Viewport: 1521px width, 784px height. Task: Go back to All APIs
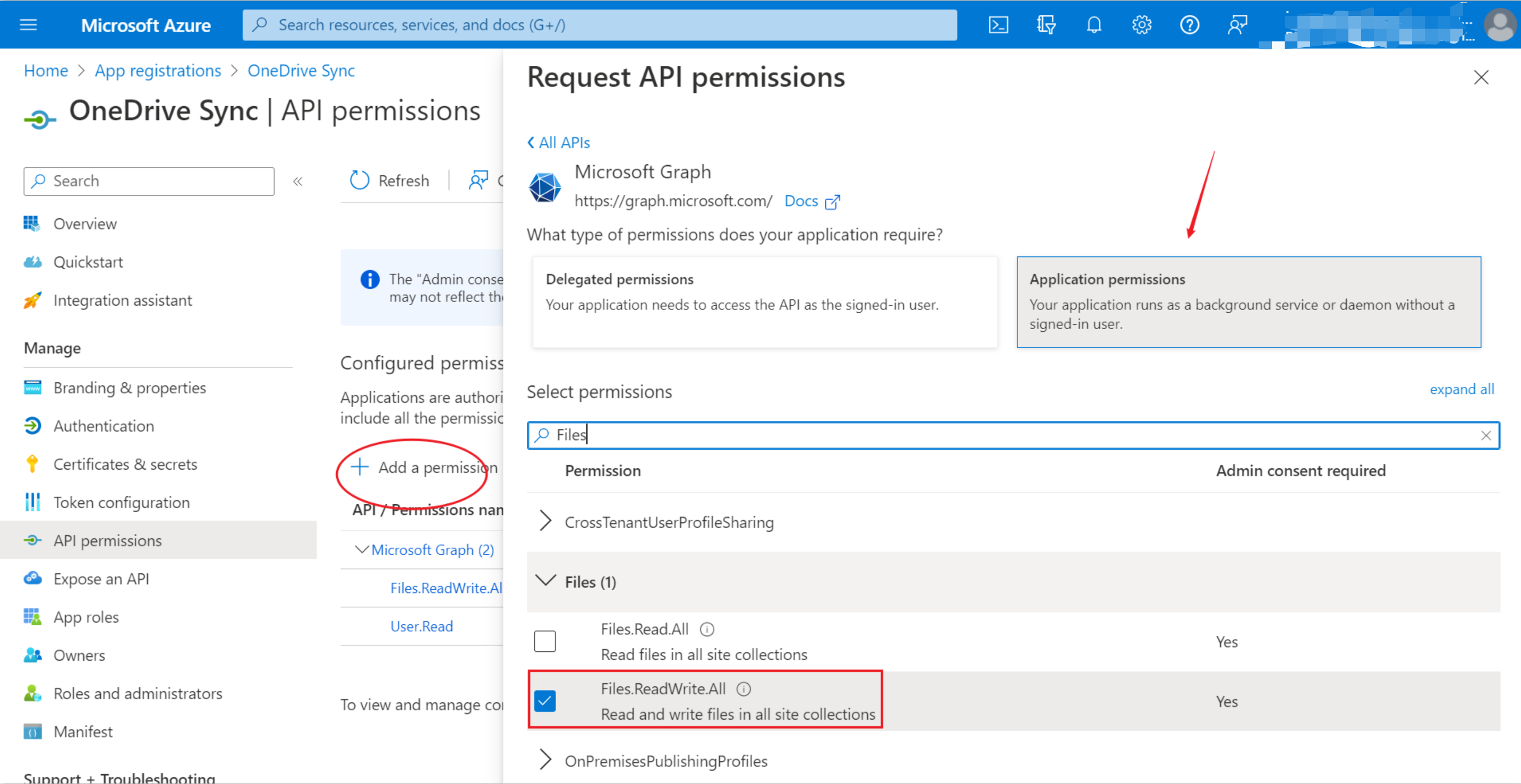pos(559,143)
